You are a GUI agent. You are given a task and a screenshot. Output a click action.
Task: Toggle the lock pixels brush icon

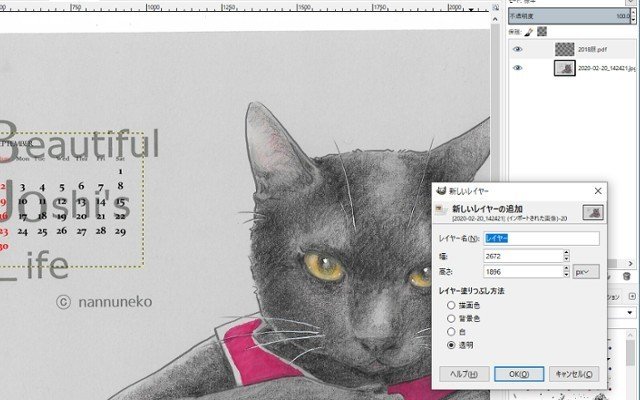click(x=529, y=32)
